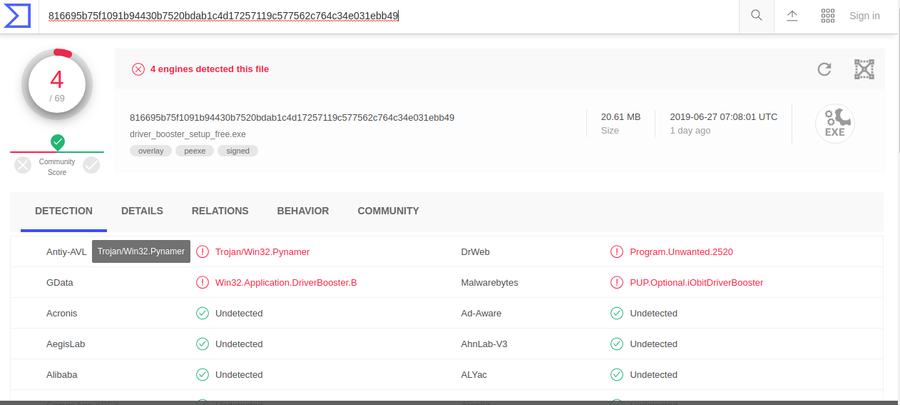The width and height of the screenshot is (900, 405).
Task: Open the BEHAVIOR tab
Action: pos(303,211)
